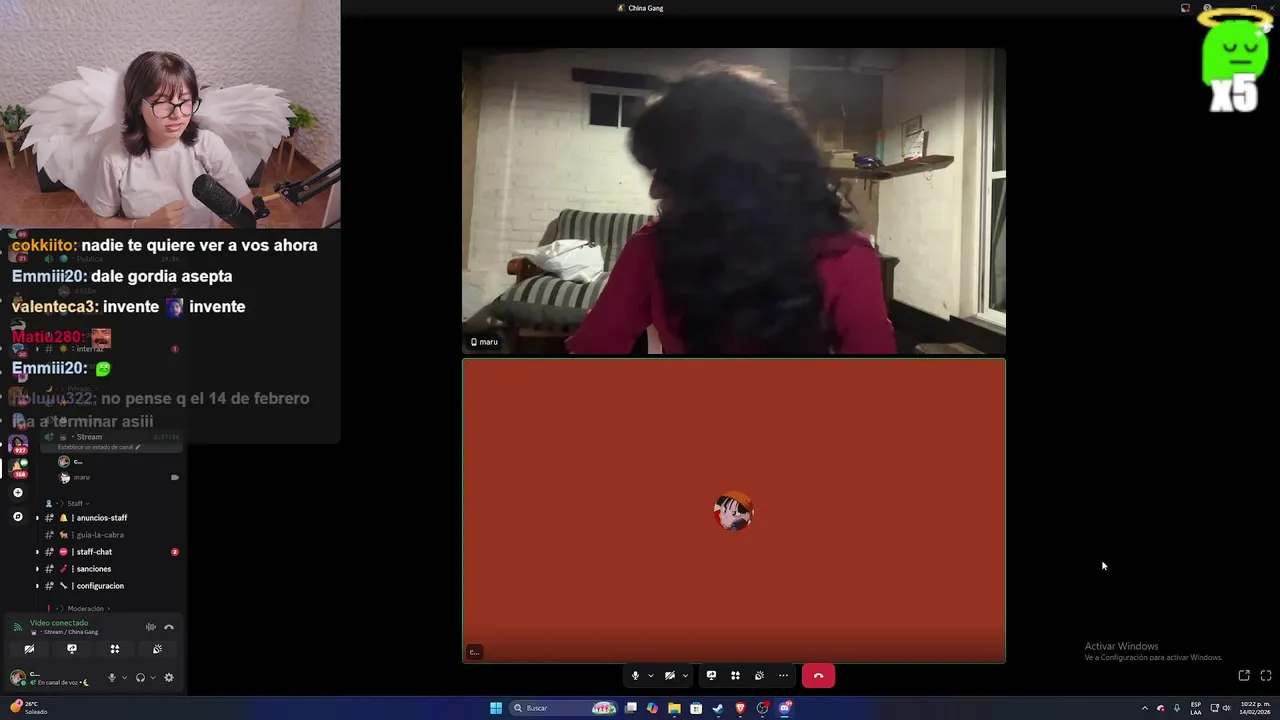Open File Explorer from the taskbar
1280x720 pixels.
(x=675, y=708)
